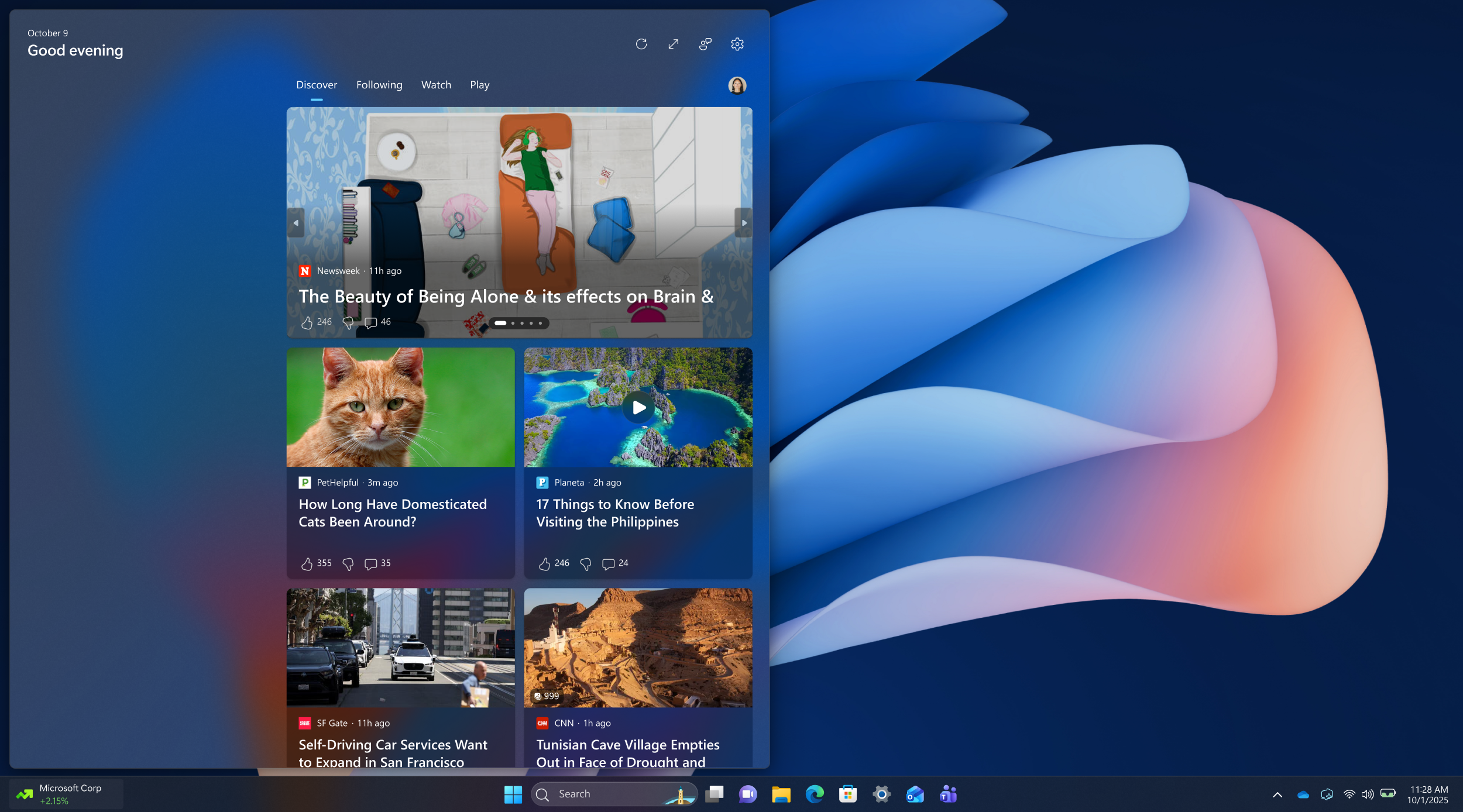Click the PetHelpful source label
Viewport: 1463px width, 812px height.
coord(338,483)
